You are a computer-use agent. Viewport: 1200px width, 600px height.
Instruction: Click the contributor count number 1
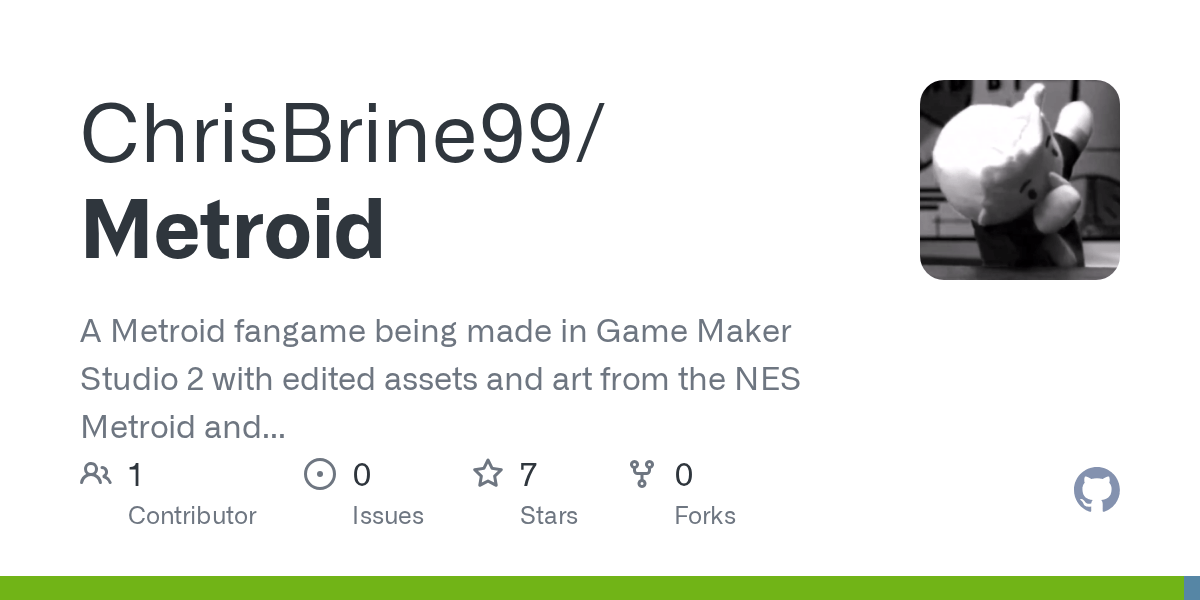pyautogui.click(x=135, y=475)
